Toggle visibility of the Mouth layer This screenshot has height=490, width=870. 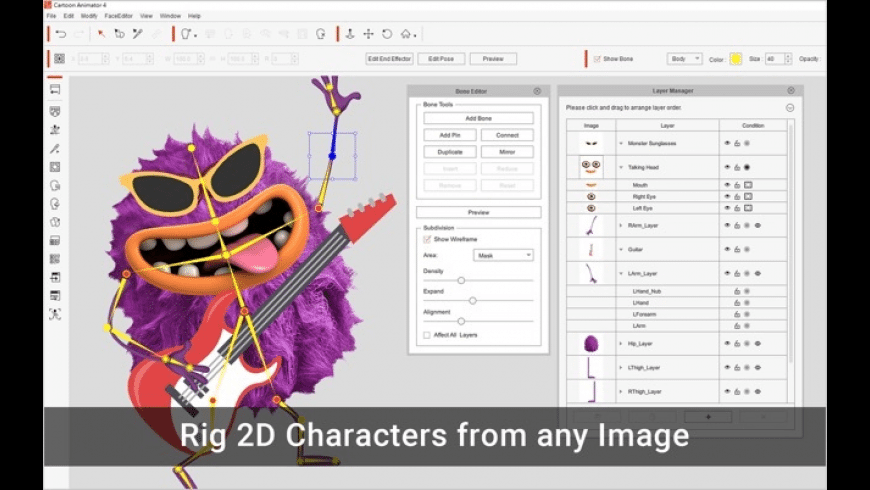[x=727, y=185]
